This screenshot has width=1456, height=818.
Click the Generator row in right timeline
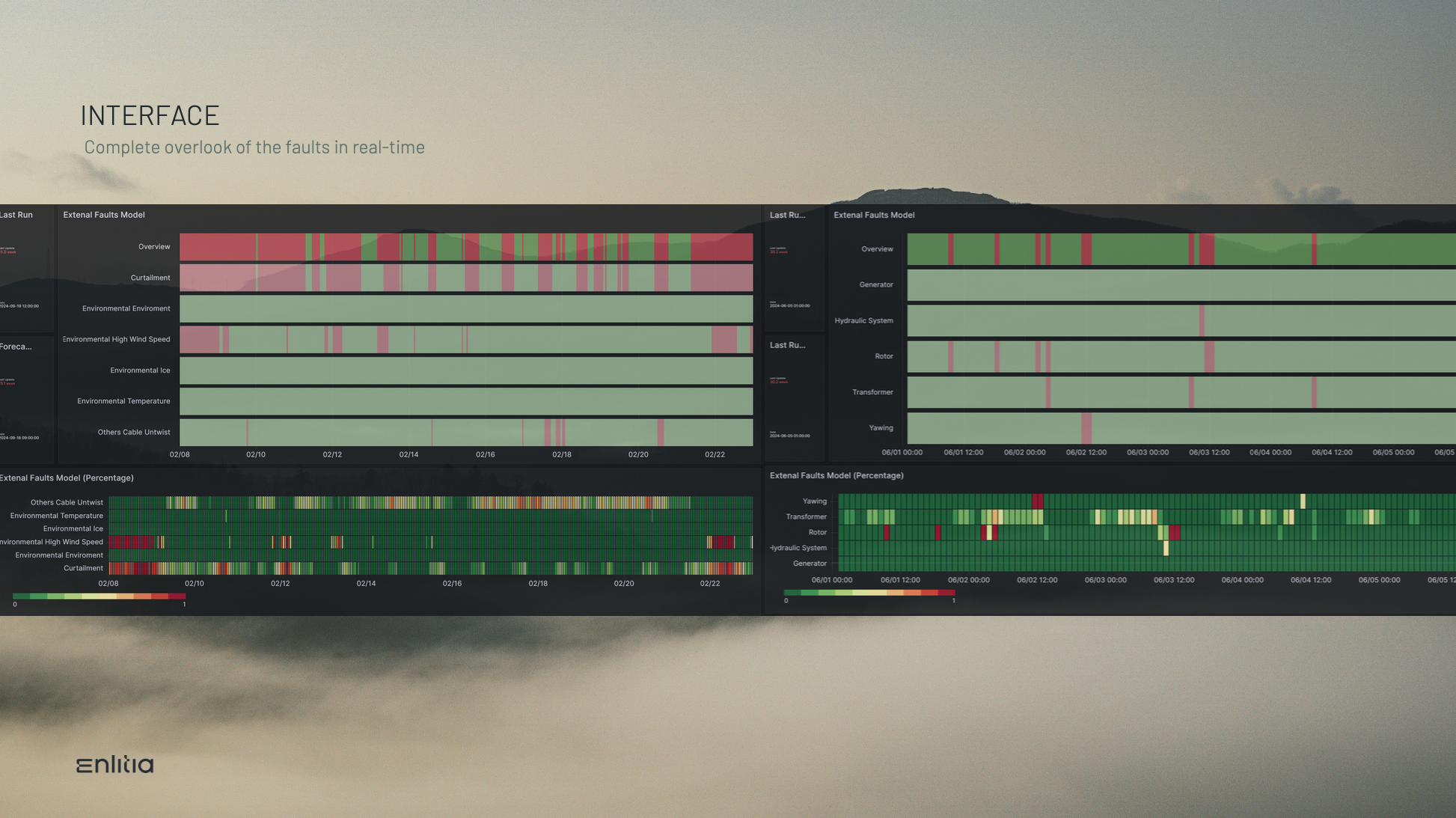876,284
